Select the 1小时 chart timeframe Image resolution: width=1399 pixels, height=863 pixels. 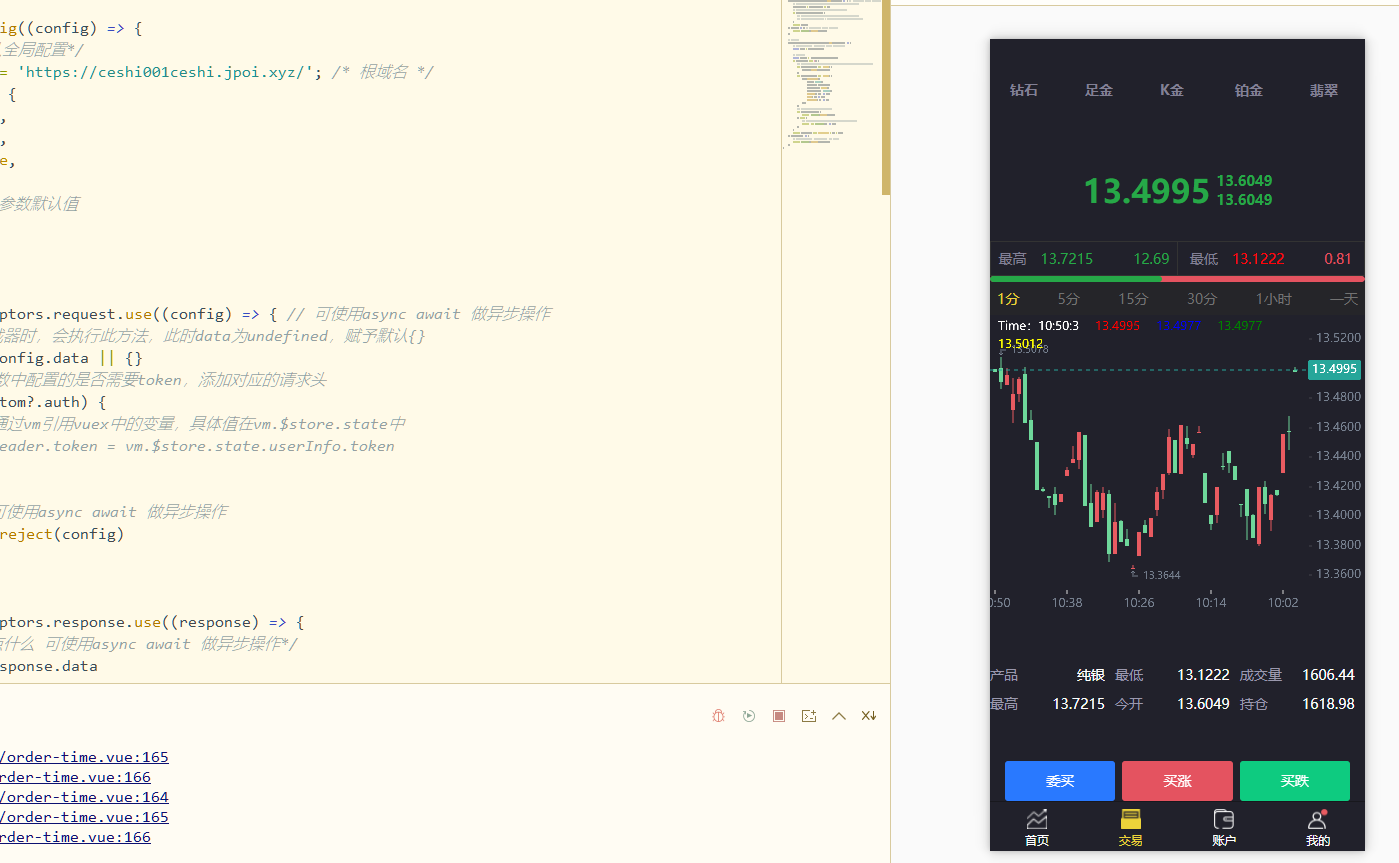pyautogui.click(x=1273, y=299)
